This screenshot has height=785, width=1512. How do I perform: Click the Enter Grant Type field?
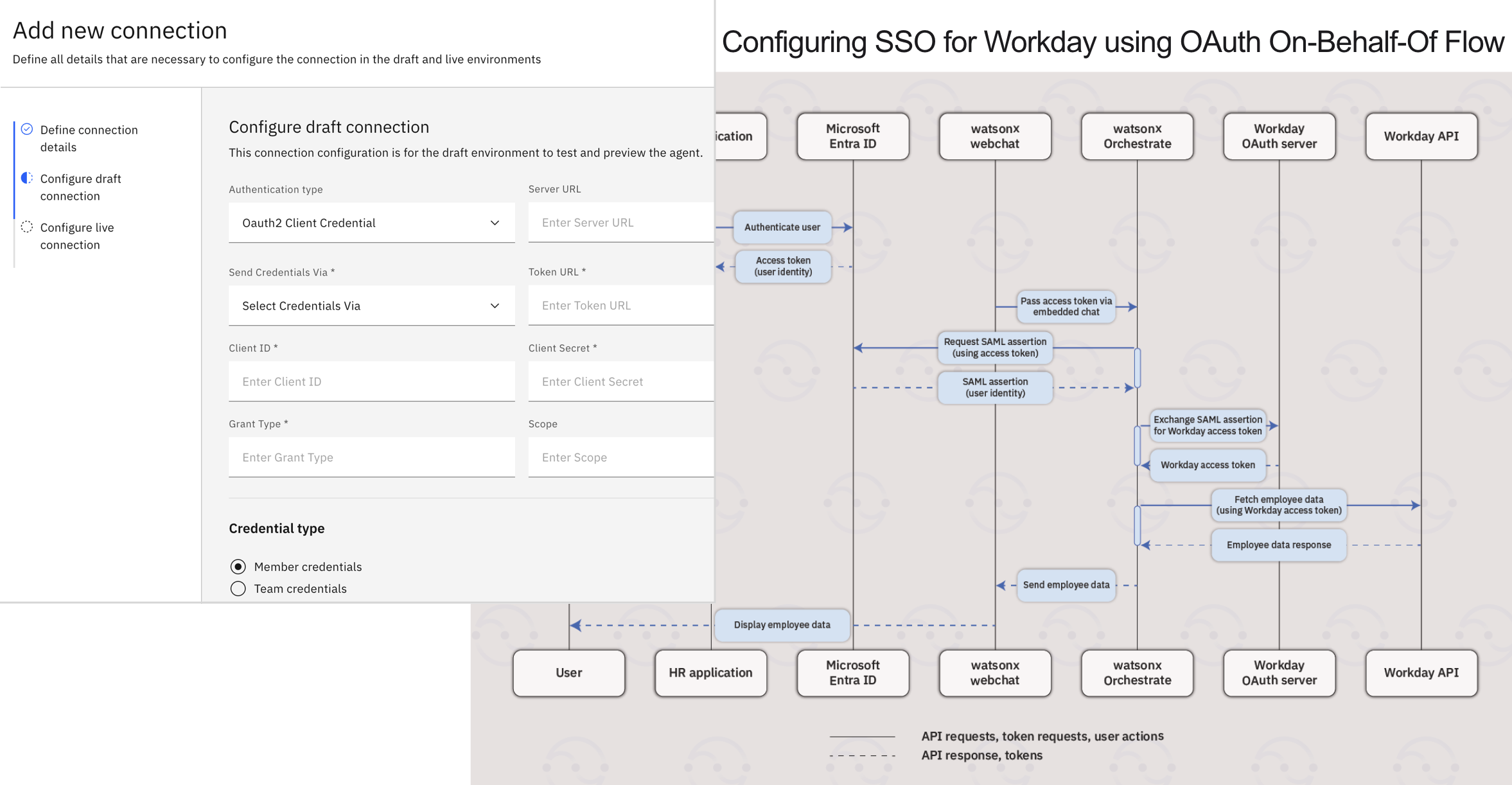[x=371, y=457]
